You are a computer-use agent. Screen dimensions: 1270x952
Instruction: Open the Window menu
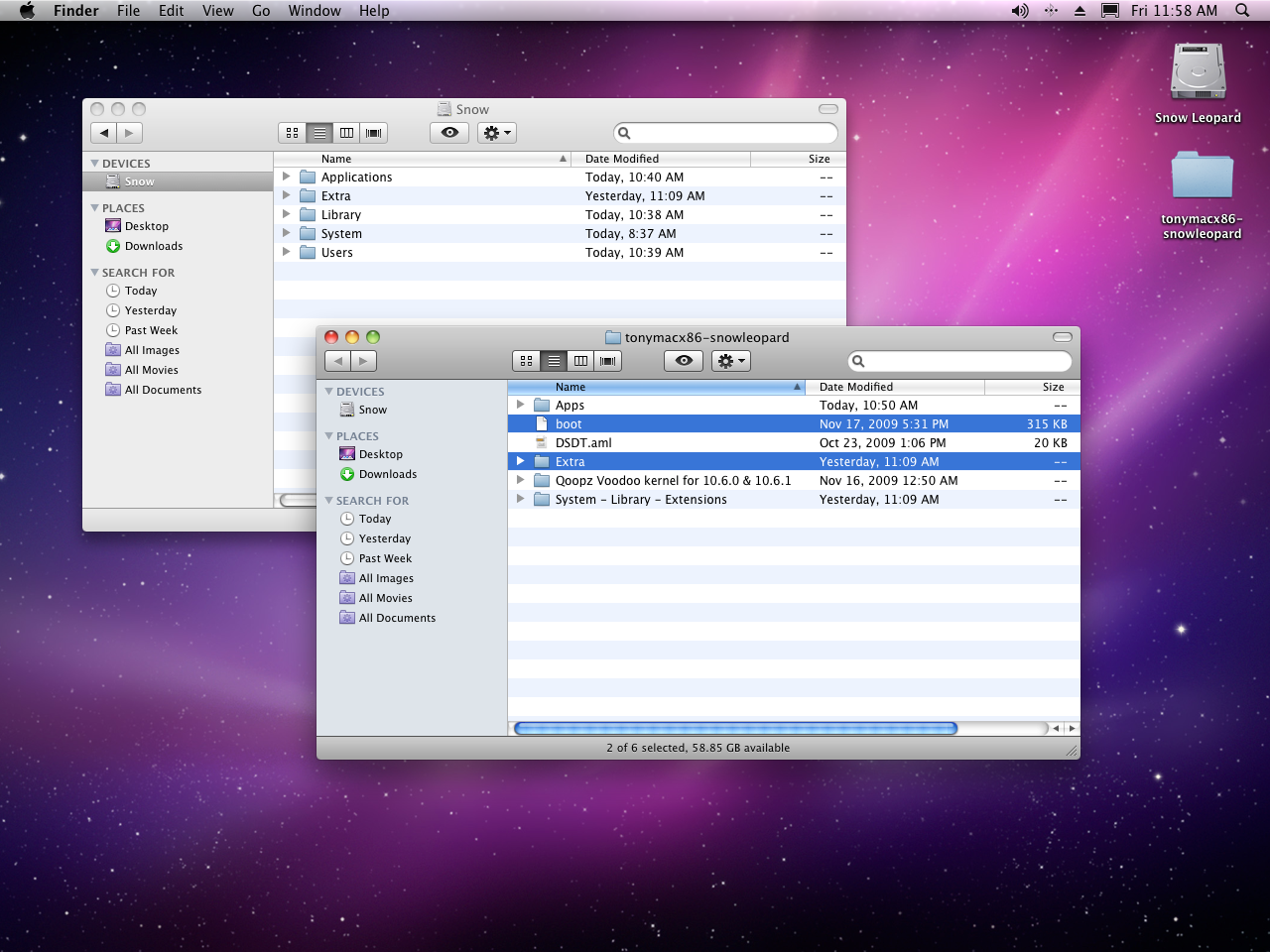(x=315, y=10)
